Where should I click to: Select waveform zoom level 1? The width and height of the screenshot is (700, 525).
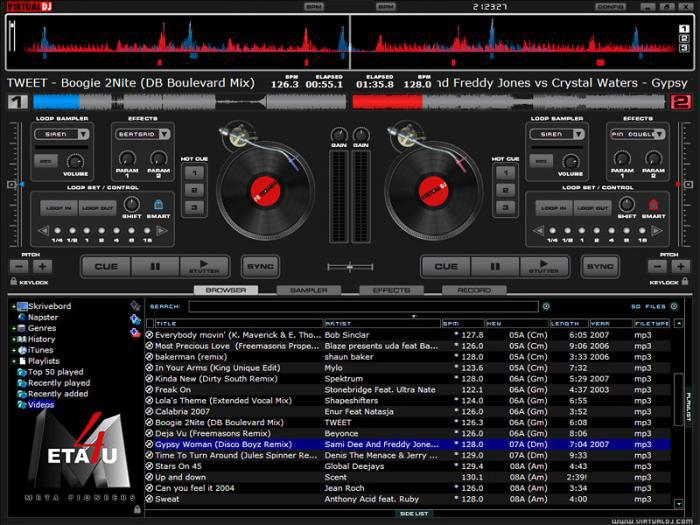click(684, 29)
